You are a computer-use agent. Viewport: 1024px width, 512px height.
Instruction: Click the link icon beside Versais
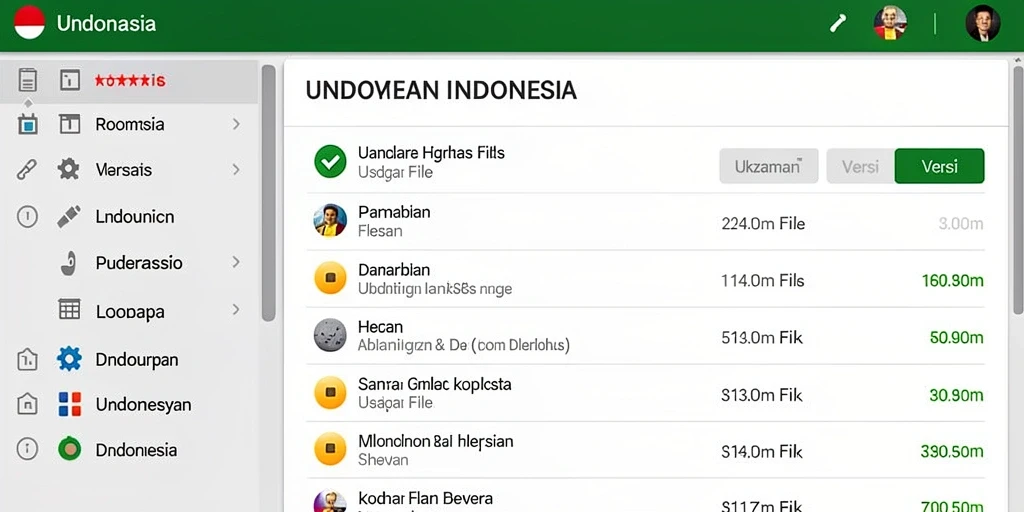27,170
